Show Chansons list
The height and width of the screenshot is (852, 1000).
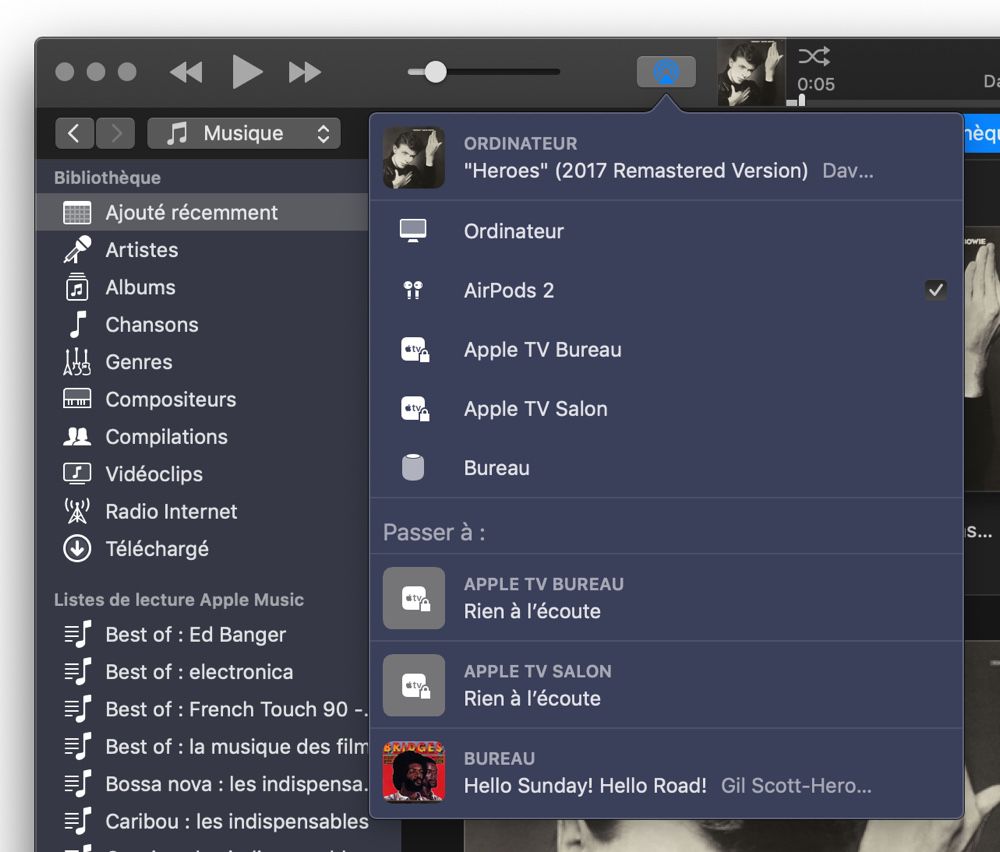click(x=202, y=325)
